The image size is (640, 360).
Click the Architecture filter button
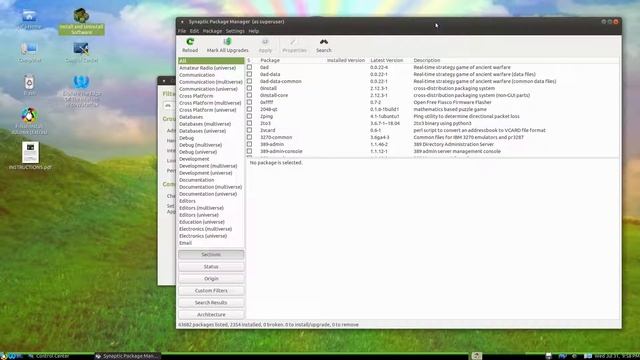211,315
